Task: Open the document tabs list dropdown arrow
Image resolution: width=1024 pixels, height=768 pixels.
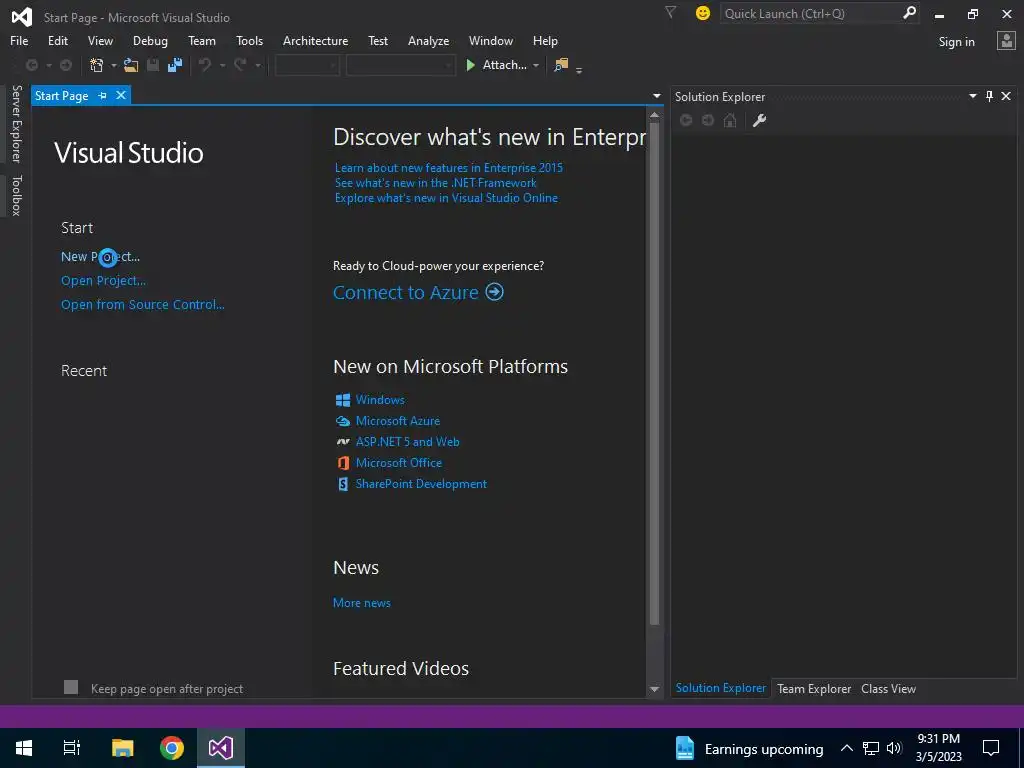Action: tap(656, 96)
